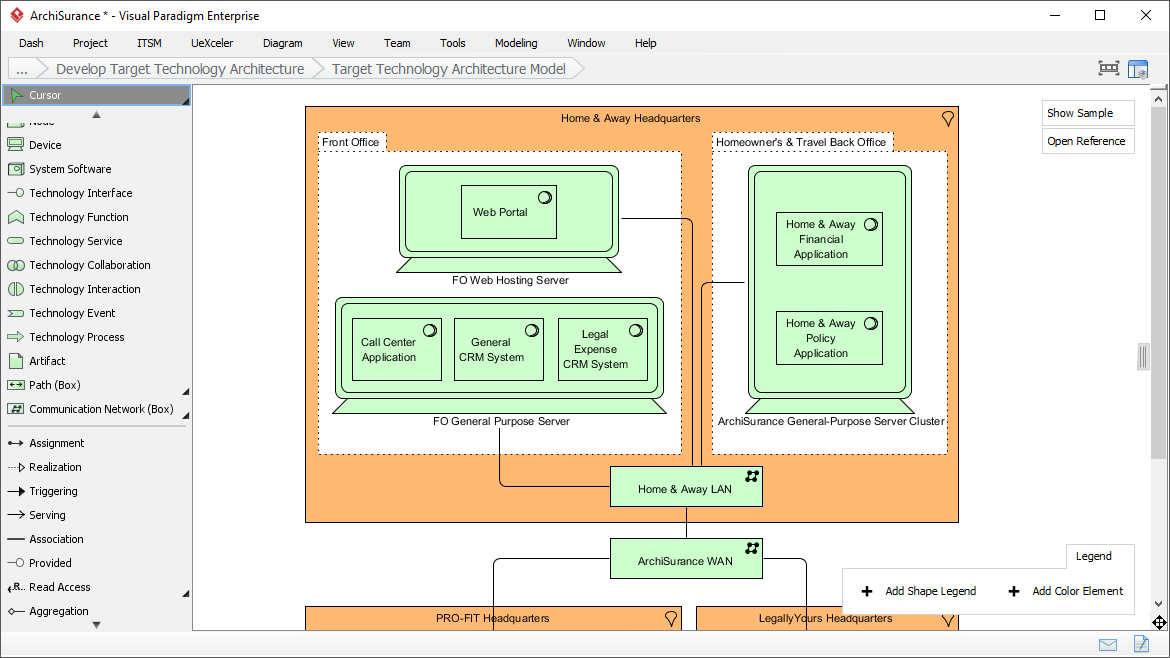Screen dimensions: 1170x658
Task: Open the ITSM menu
Action: 149,43
